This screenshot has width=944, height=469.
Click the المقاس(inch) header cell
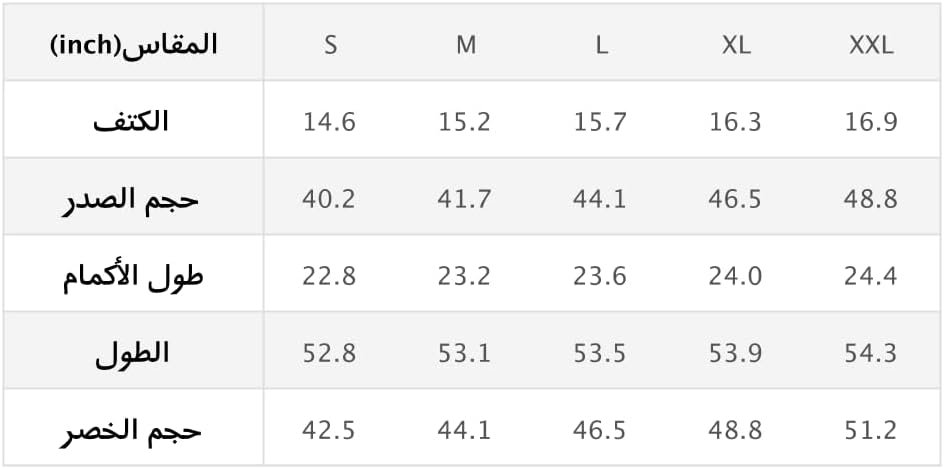point(133,45)
